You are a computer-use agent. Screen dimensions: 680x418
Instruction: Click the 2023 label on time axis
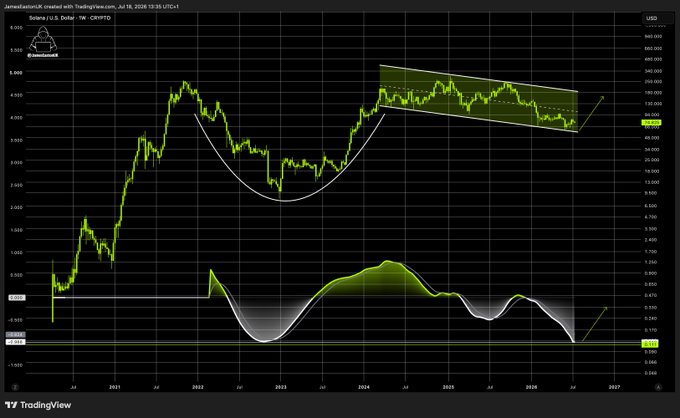coord(281,387)
